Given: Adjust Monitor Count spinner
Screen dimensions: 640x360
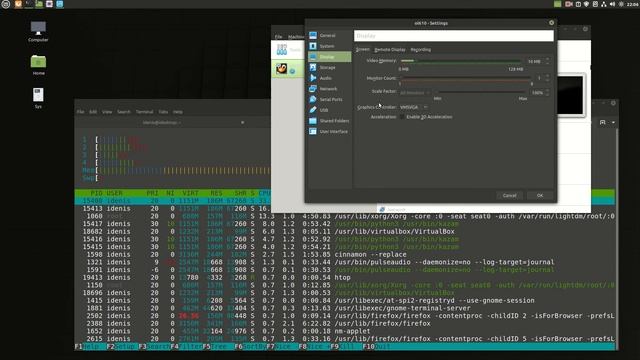Looking at the screenshot, I should pos(547,78).
